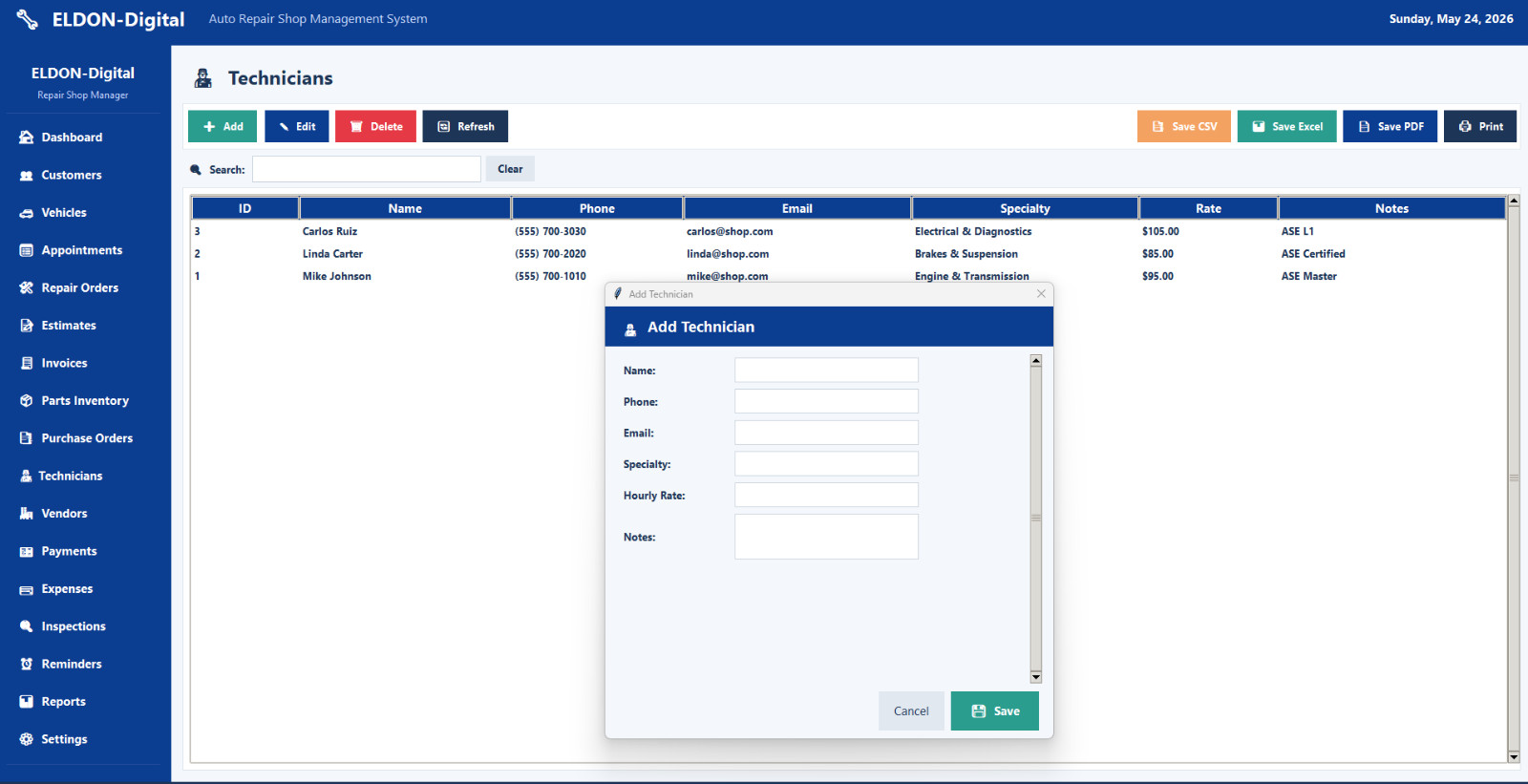
Task: Click the Search input field
Action: click(367, 169)
